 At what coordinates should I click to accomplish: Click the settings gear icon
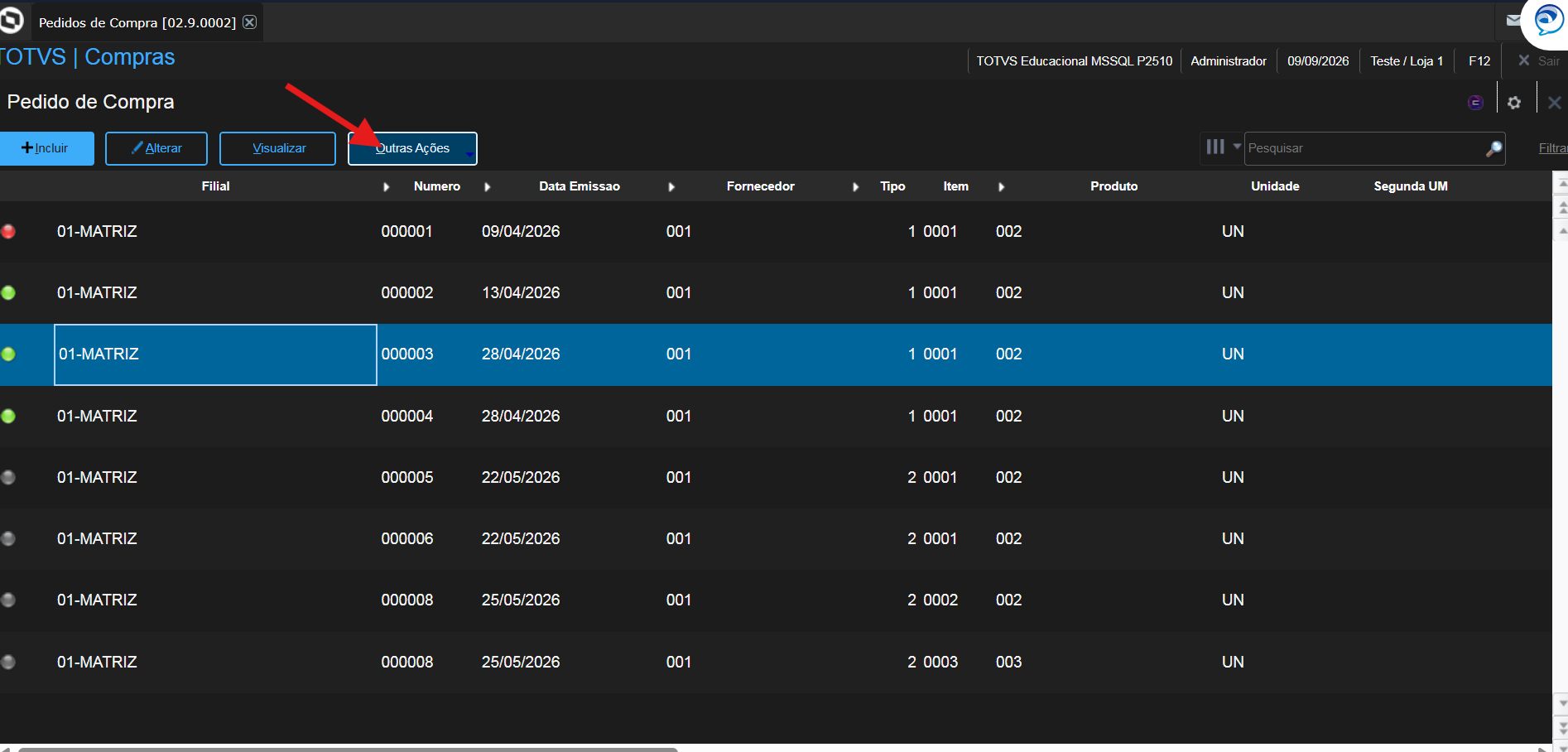click(x=1514, y=103)
